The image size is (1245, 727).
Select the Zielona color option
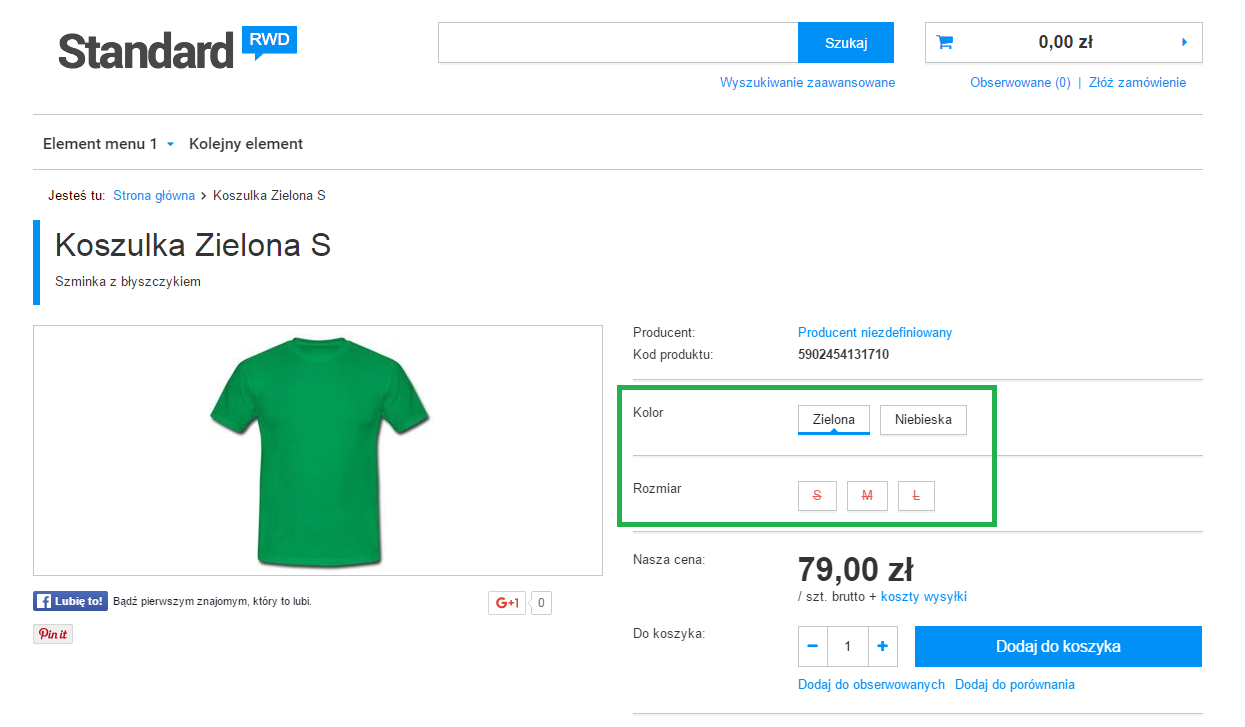click(x=833, y=420)
